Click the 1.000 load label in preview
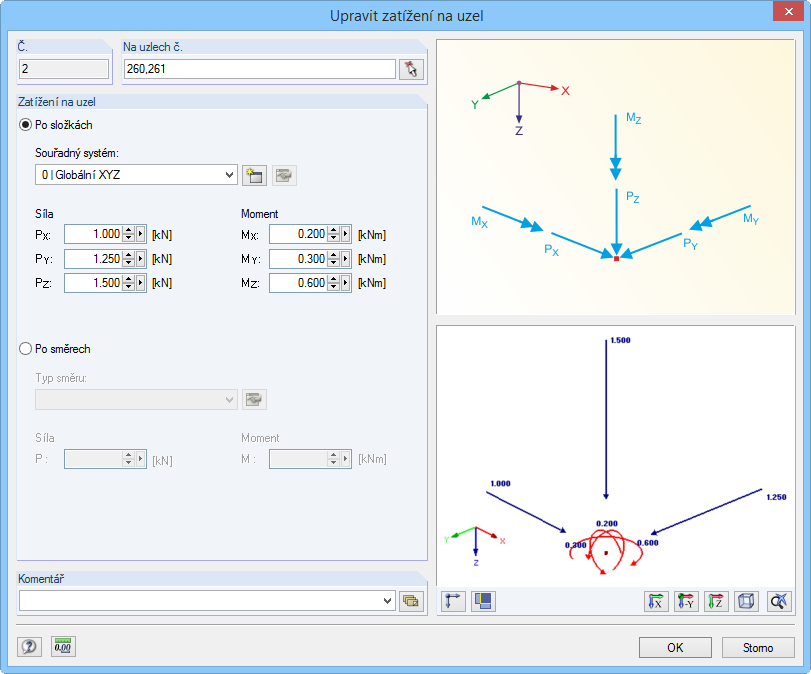Screen dimensions: 811x674 click(500, 484)
